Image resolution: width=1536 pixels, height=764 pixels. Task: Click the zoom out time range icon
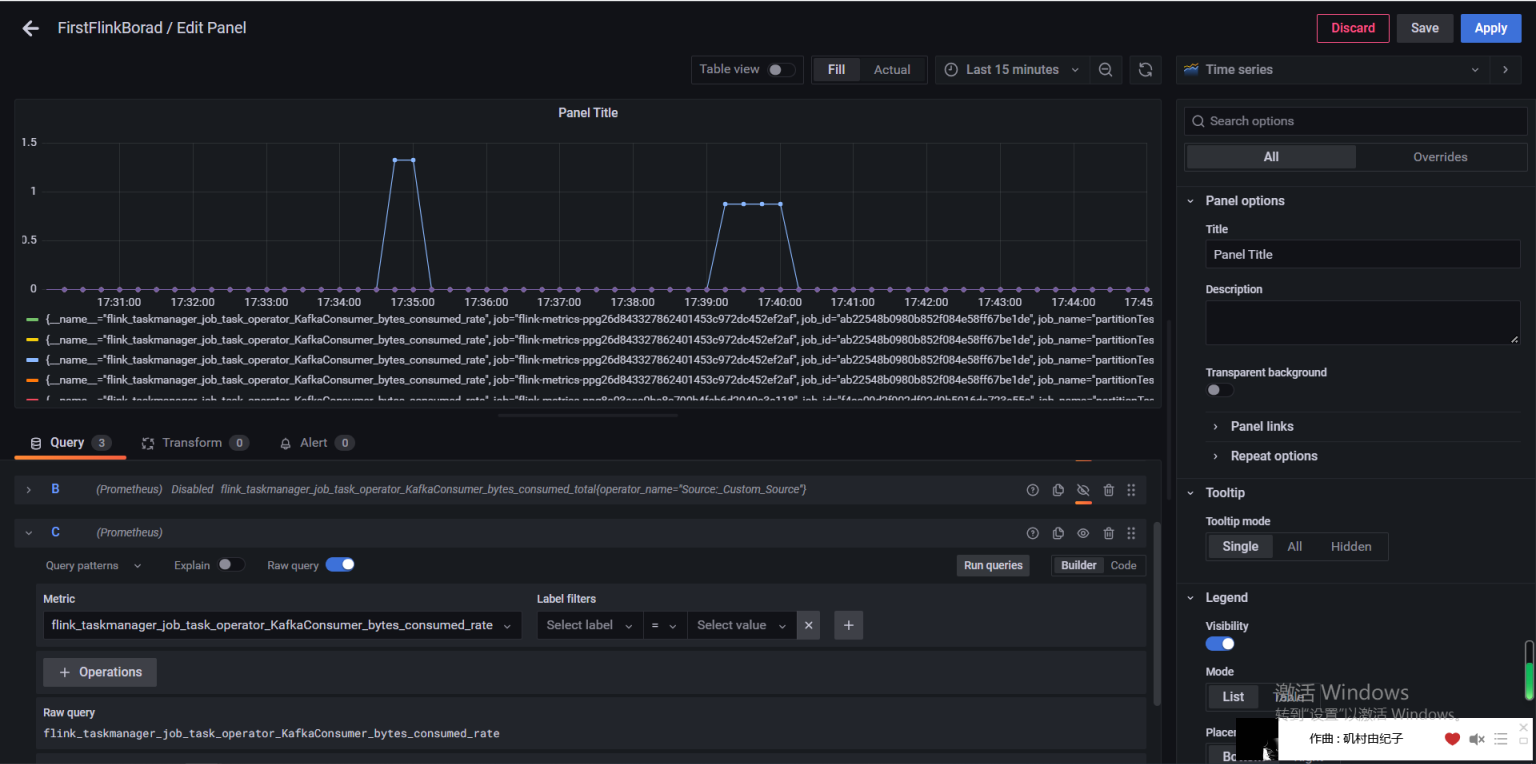1105,70
